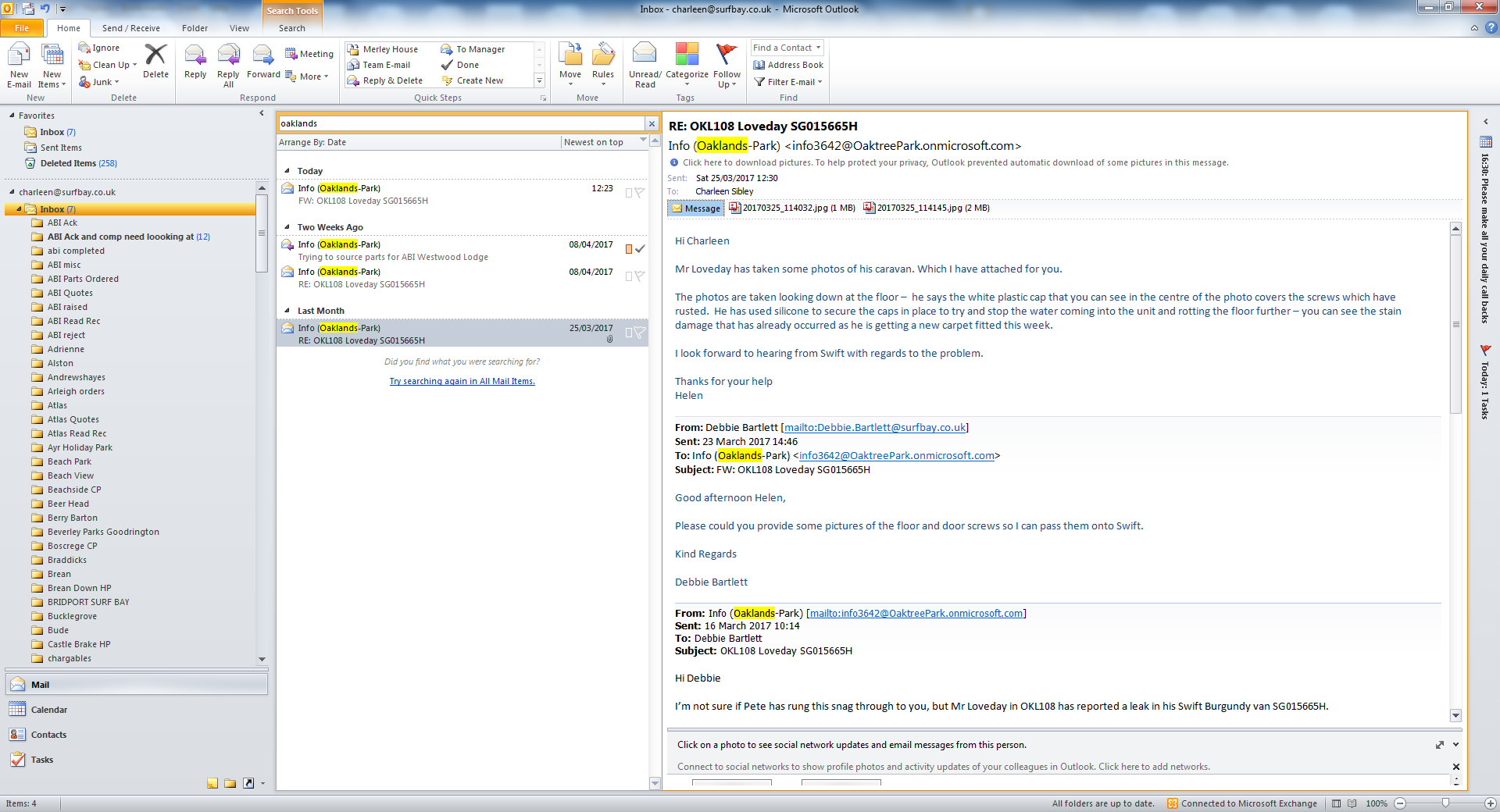Adjust the zoom slider in status bar
This screenshot has width=1500, height=812.
click(x=1445, y=803)
